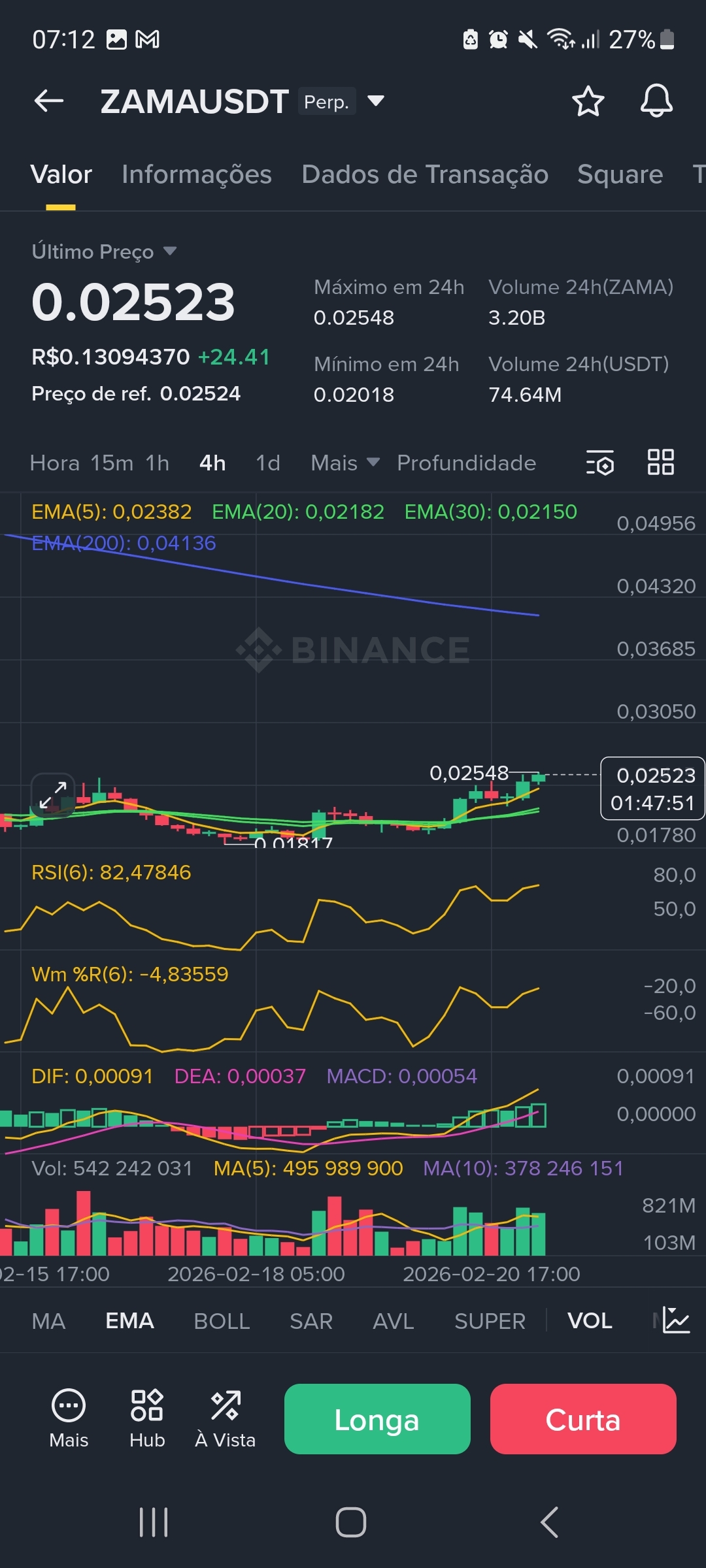Open the Valor tab
This screenshot has height=1568, width=706.
pos(61,174)
